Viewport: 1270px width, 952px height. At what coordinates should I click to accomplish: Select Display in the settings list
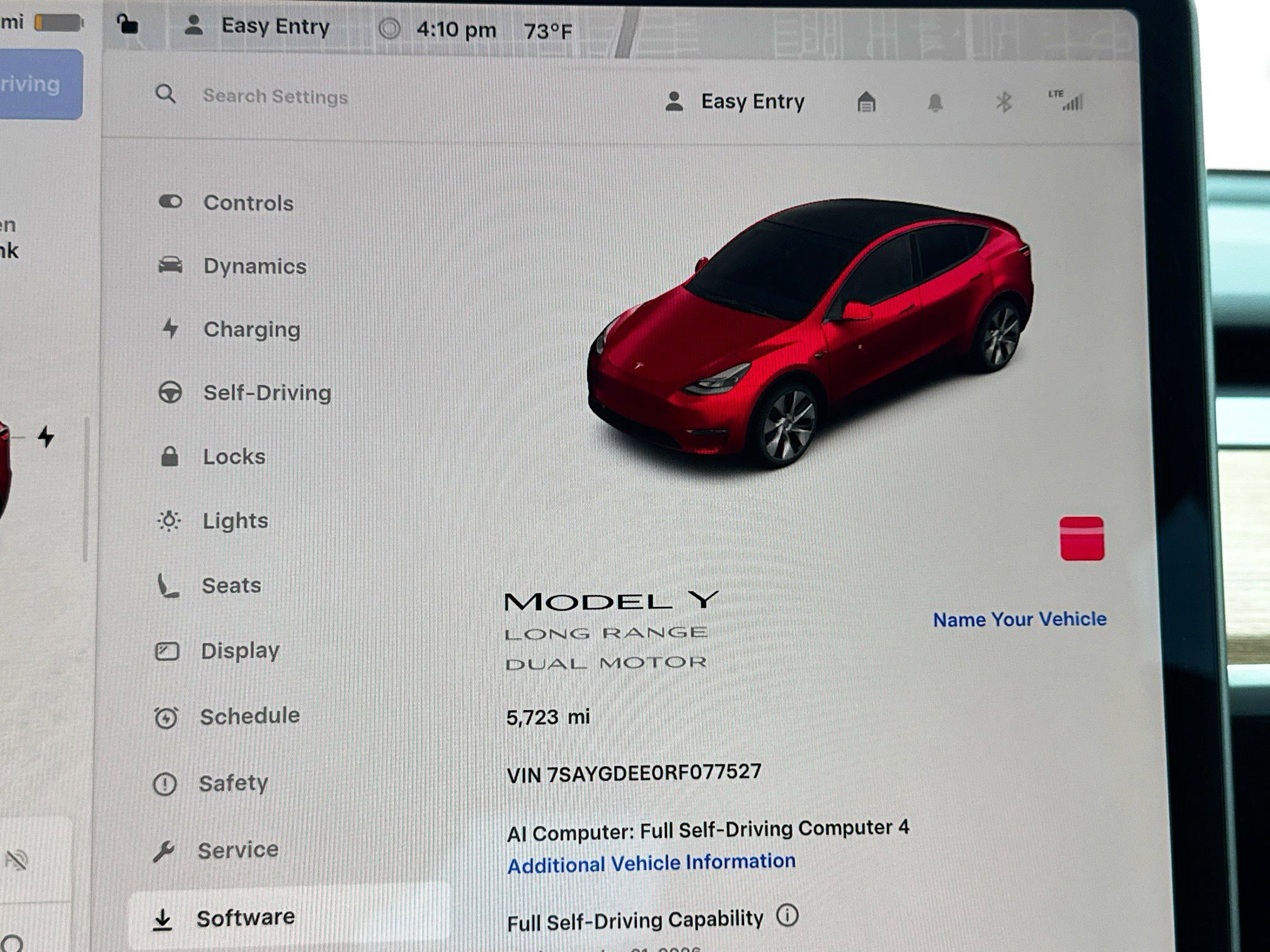(x=217, y=650)
